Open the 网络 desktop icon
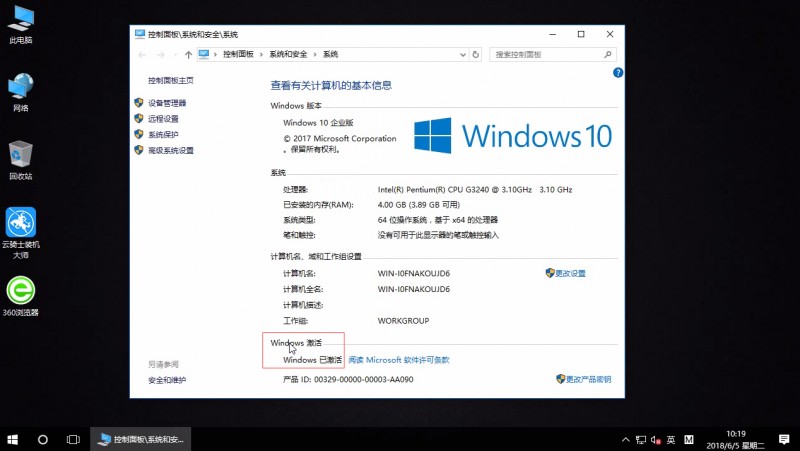Screen dimensions: 800x451 click(21, 93)
